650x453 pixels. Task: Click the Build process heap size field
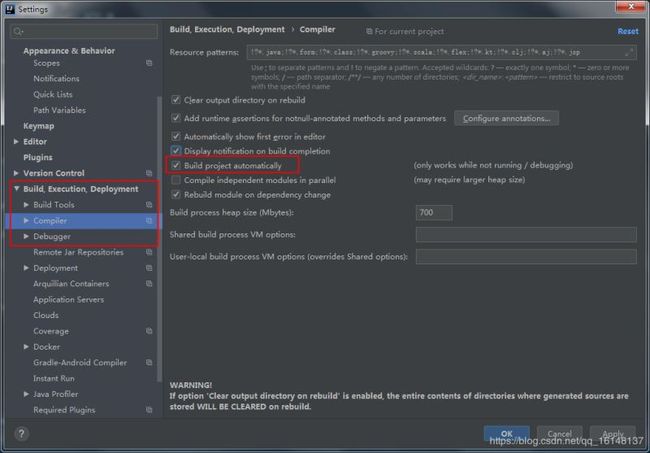click(x=434, y=213)
